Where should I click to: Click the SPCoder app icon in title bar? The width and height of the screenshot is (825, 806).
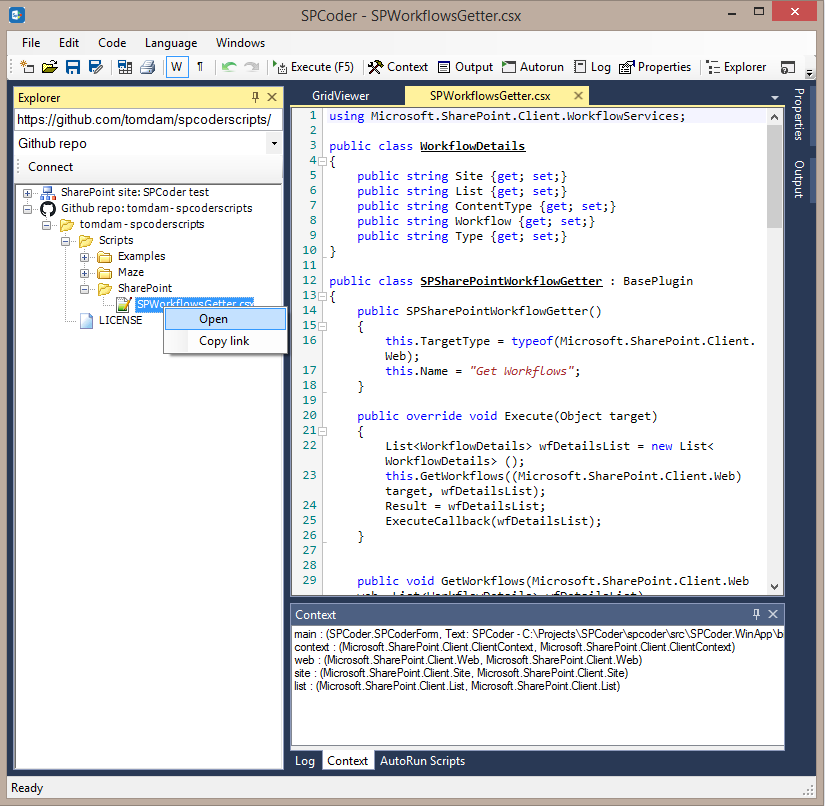17,14
